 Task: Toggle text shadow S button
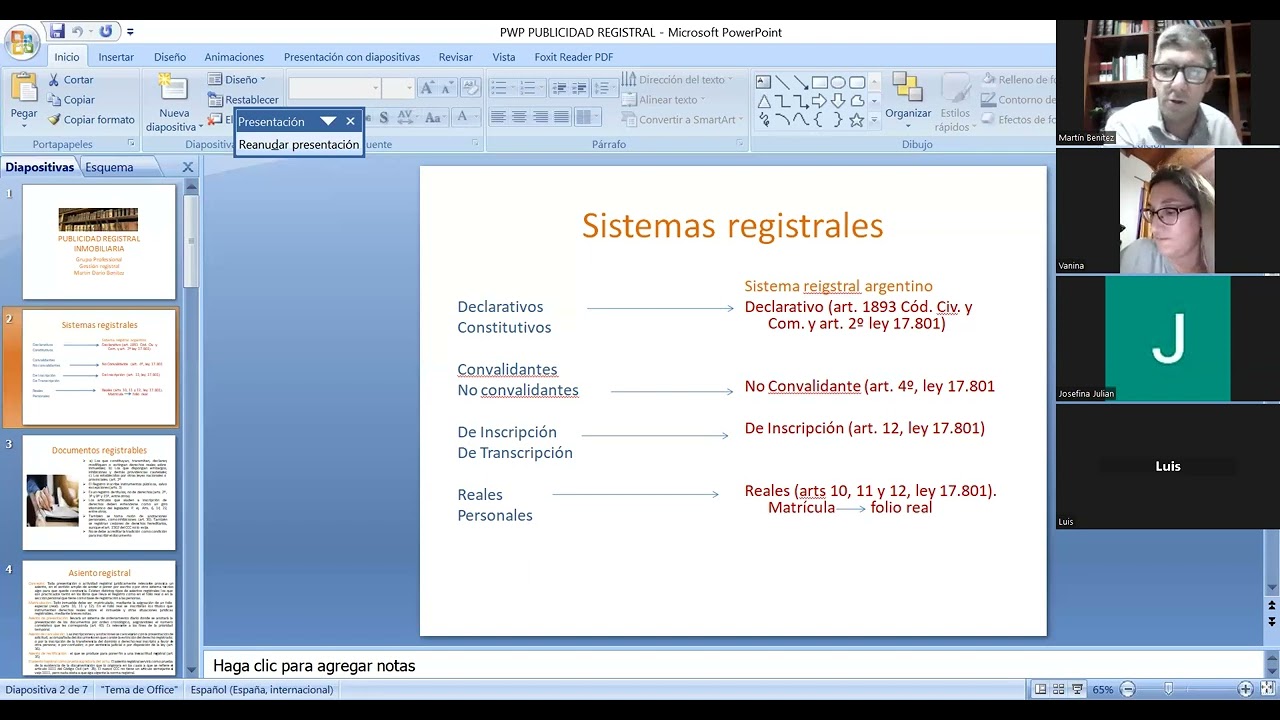[385, 118]
